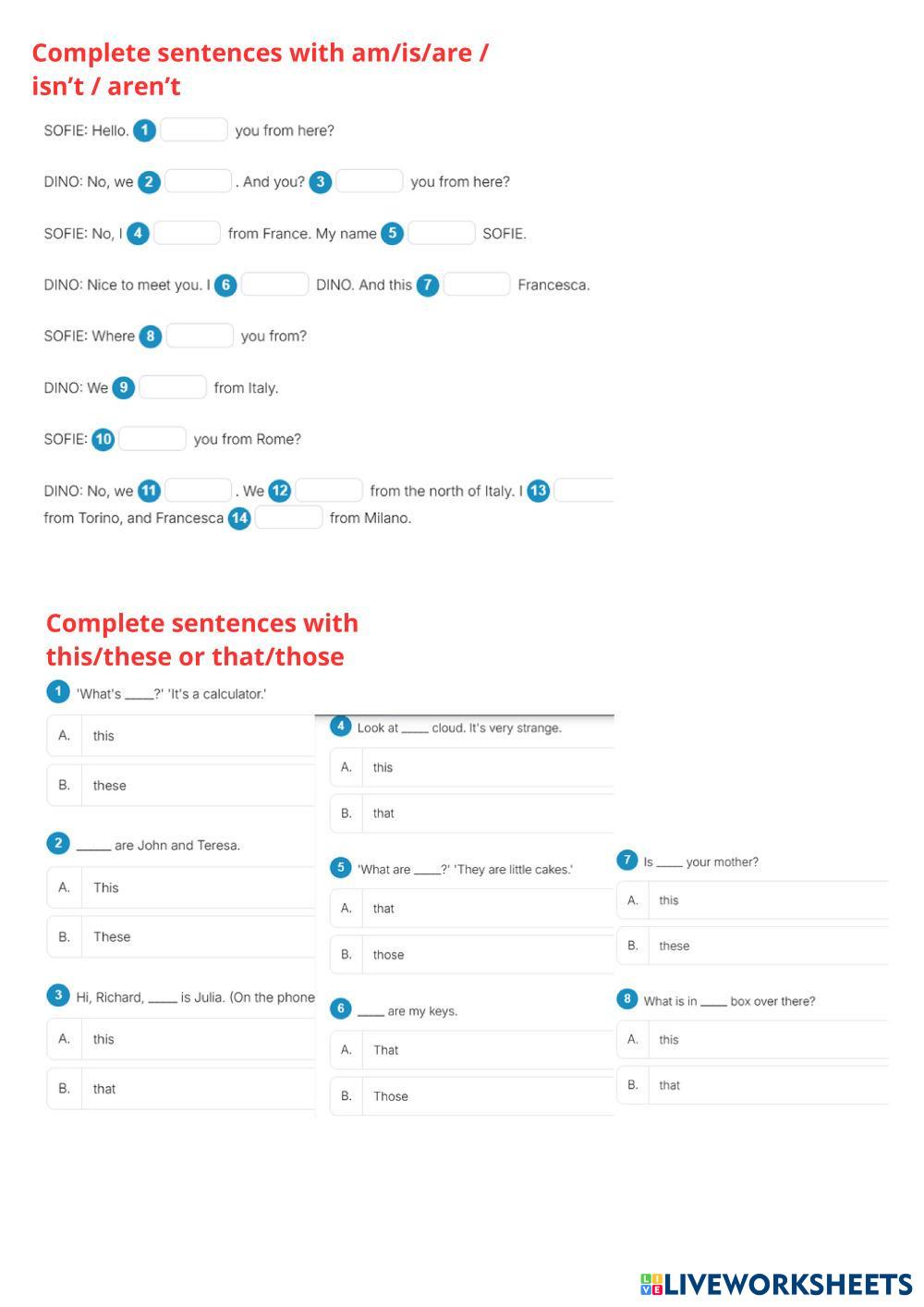Click blank 8 after 'Where'

200,336
